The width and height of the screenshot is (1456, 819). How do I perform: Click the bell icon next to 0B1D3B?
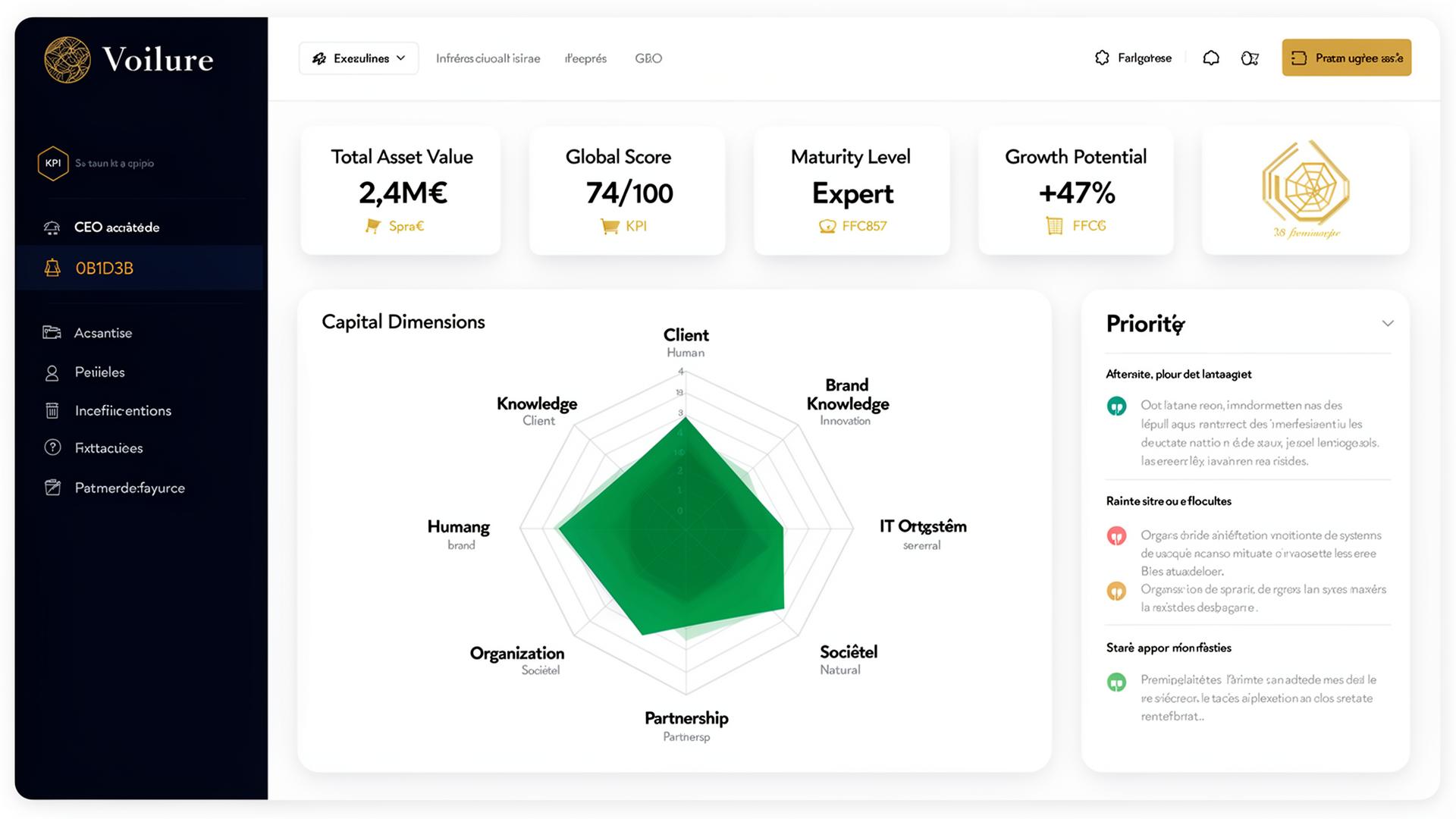click(52, 267)
